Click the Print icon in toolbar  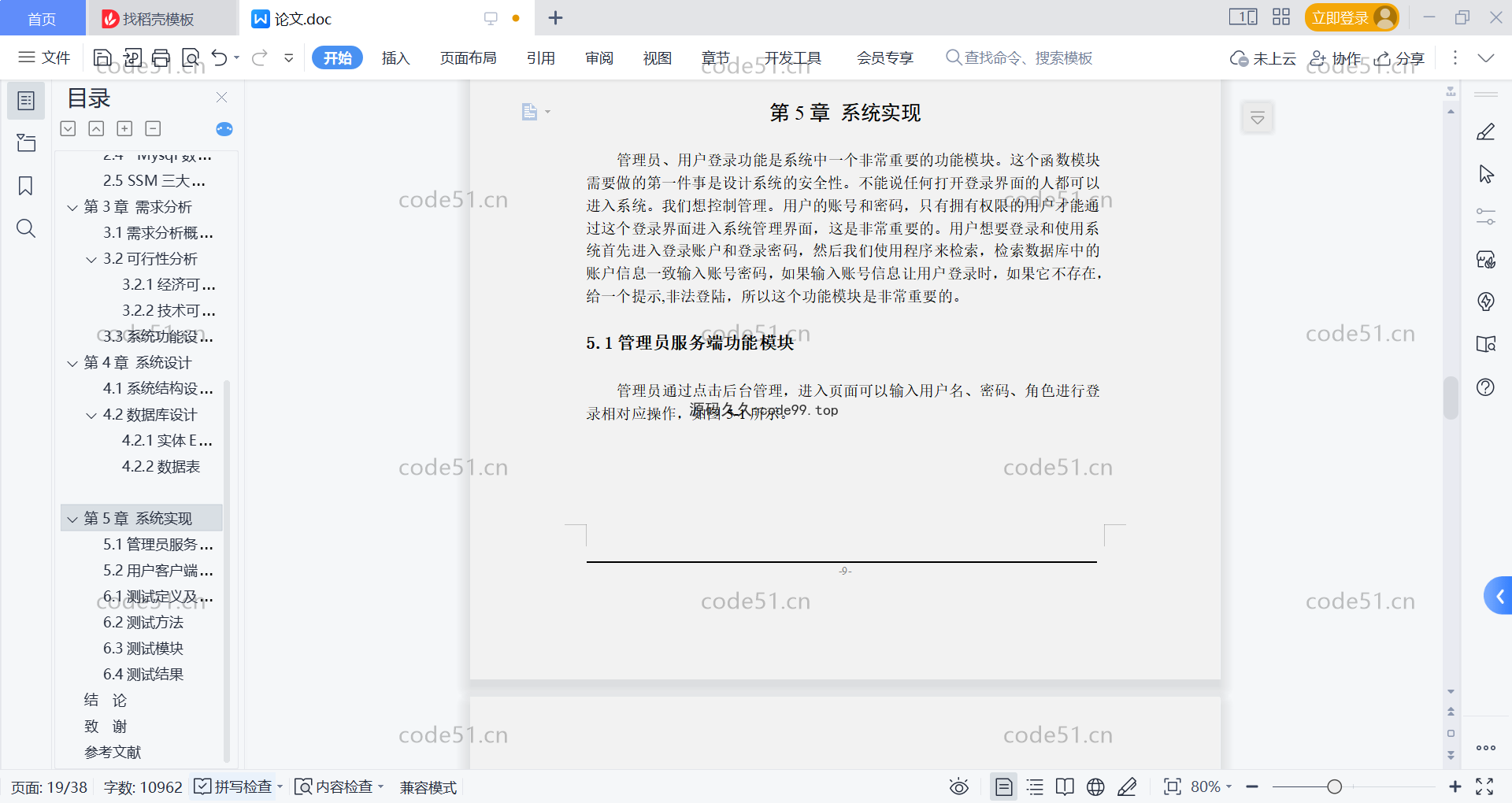[x=161, y=57]
